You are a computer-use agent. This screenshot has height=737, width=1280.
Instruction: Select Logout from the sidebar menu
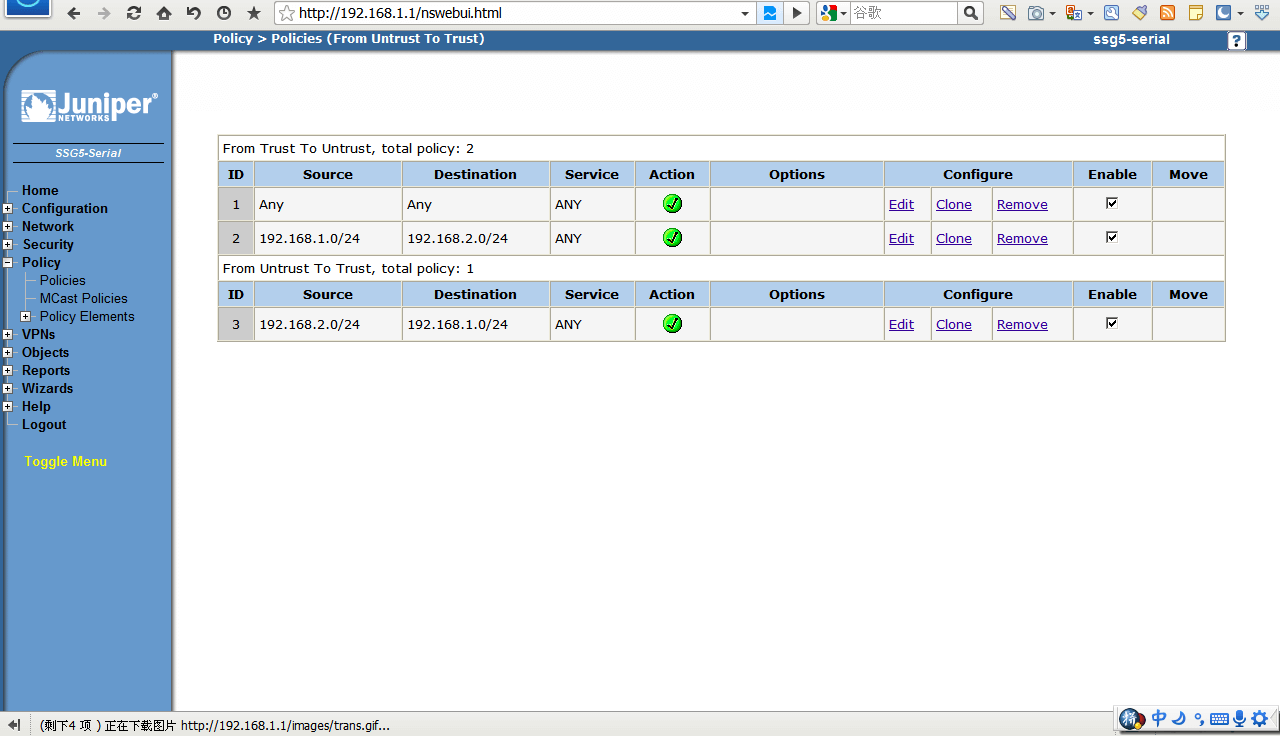click(x=44, y=424)
